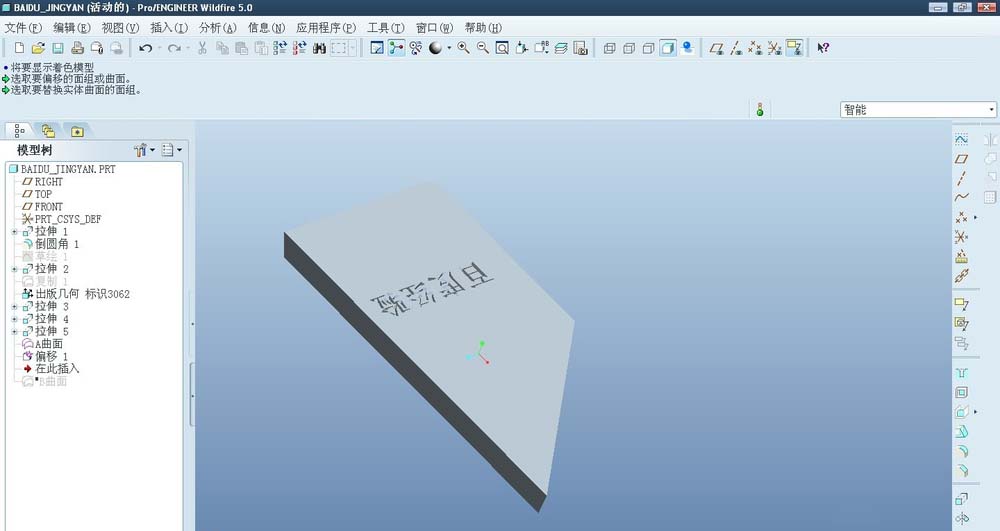Select the Revolve tool at the bottom right

961,518
